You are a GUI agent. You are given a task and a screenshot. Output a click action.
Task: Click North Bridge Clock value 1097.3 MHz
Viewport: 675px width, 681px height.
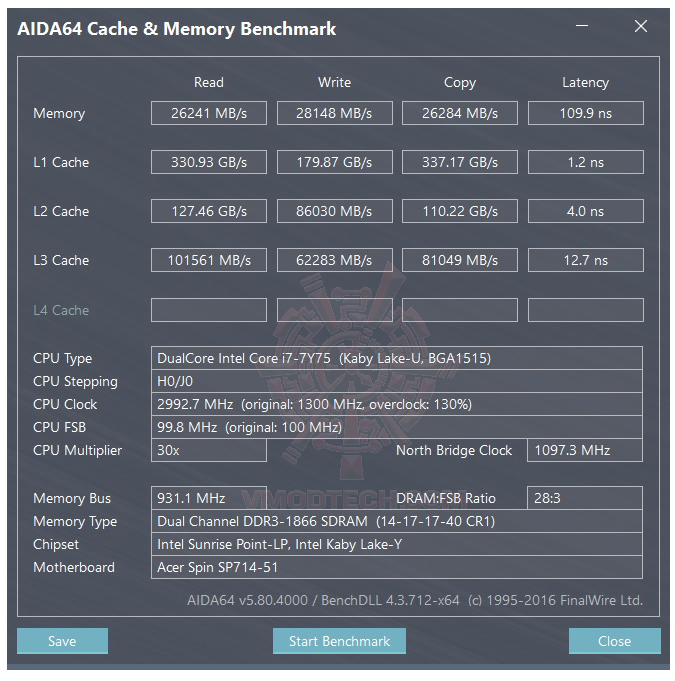coord(585,450)
